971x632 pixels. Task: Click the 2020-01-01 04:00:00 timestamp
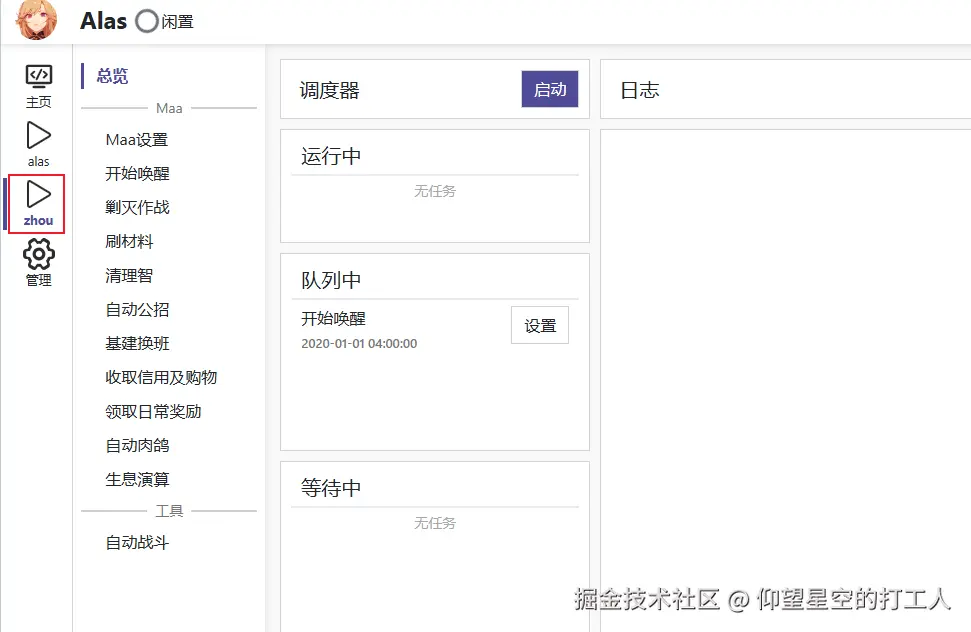click(359, 344)
